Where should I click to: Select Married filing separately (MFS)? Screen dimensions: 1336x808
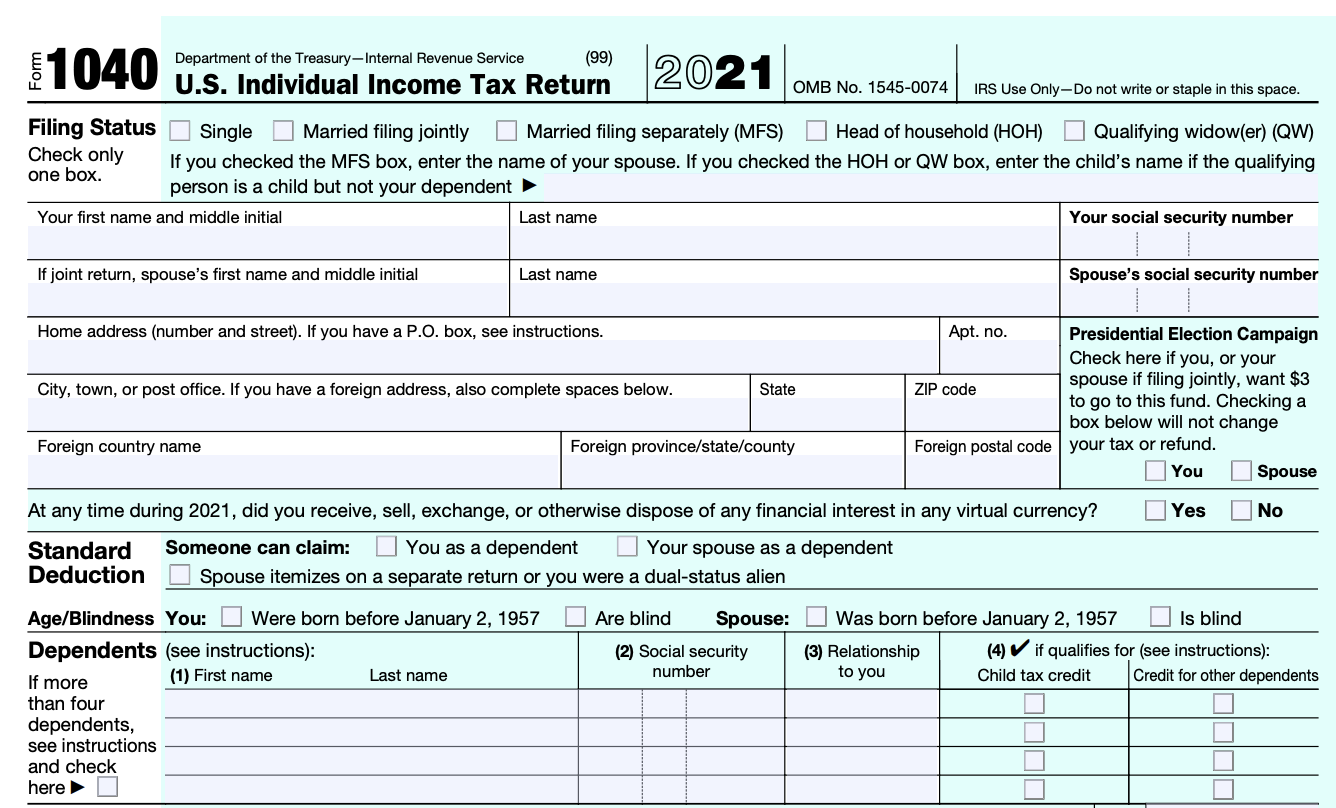(x=507, y=130)
